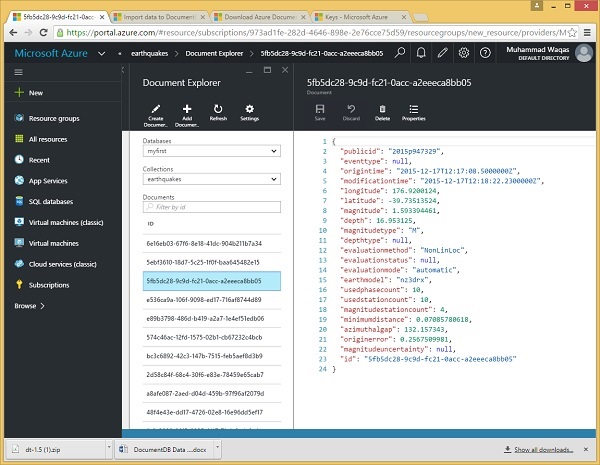Open Document Explorer Settings
The height and width of the screenshot is (465, 600).
pyautogui.click(x=249, y=108)
